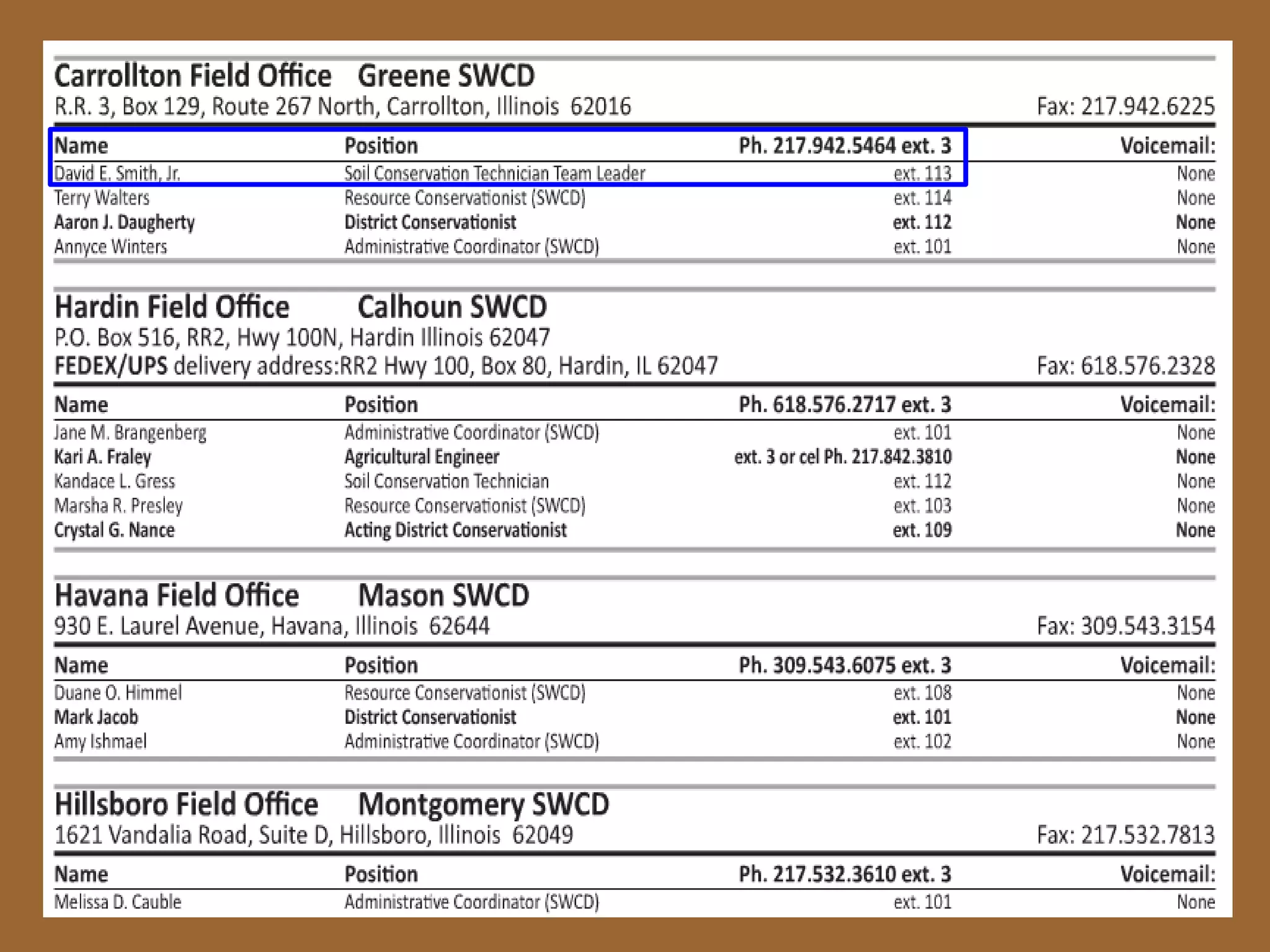This screenshot has height=952, width=1270.
Task: Select Terry Walters row name
Action: (x=102, y=198)
